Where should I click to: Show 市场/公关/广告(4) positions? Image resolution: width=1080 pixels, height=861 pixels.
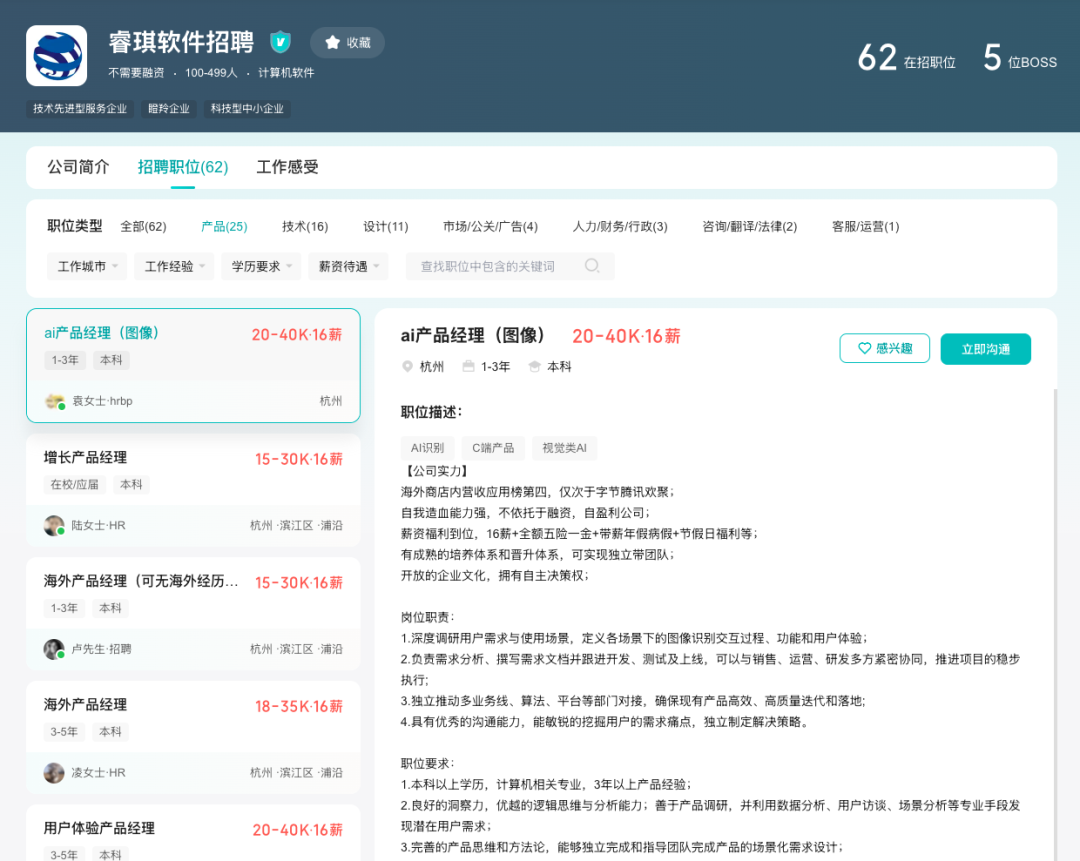click(490, 227)
